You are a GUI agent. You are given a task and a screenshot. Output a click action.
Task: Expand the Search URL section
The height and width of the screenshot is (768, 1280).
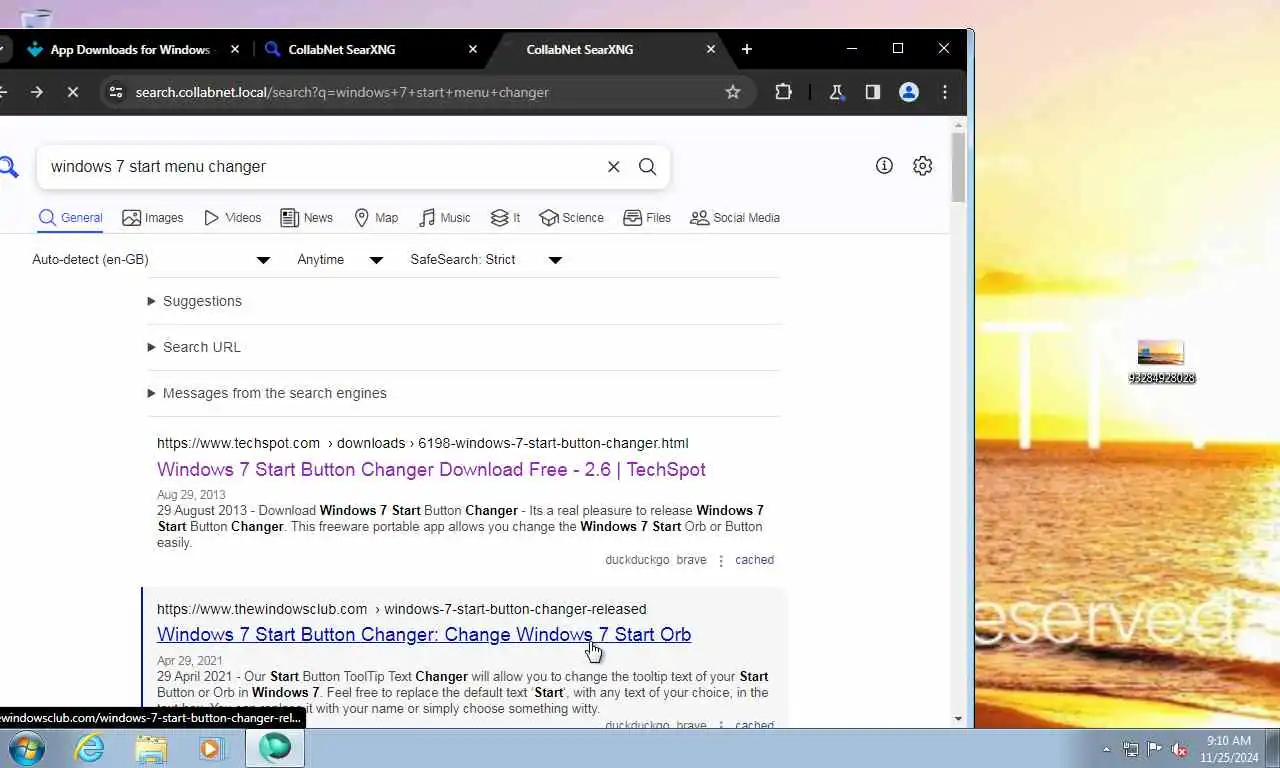pyautogui.click(x=194, y=347)
